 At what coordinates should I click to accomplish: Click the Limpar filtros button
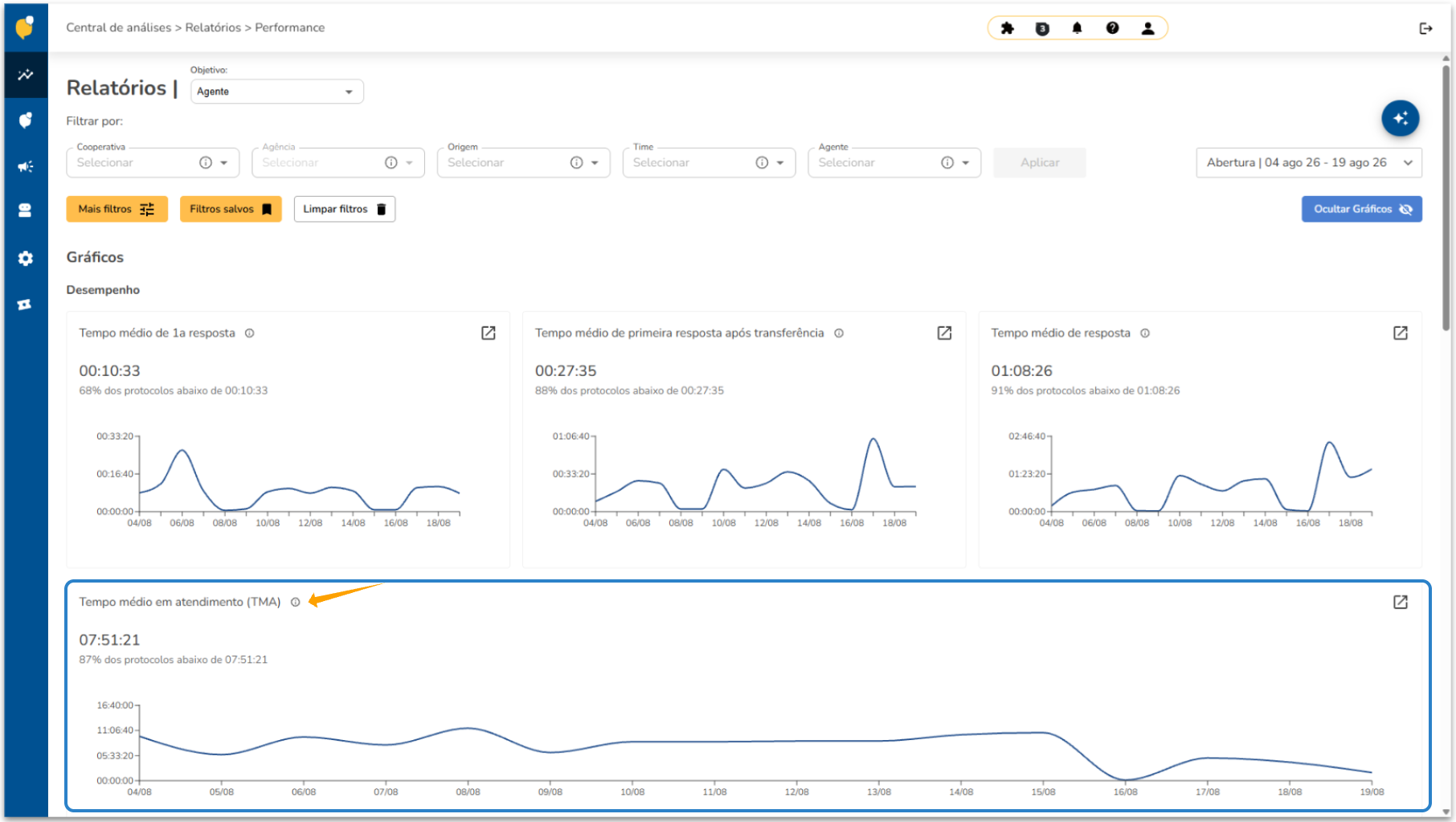[344, 209]
